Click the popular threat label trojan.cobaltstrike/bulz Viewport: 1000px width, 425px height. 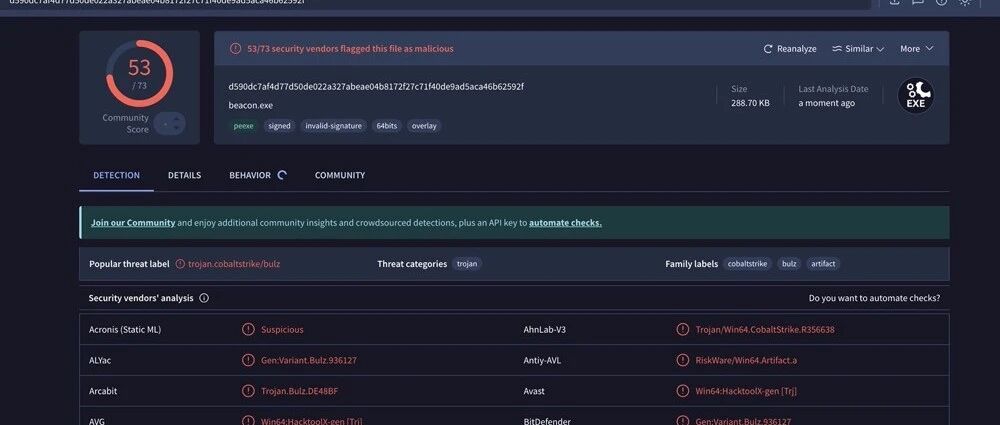[x=234, y=264]
